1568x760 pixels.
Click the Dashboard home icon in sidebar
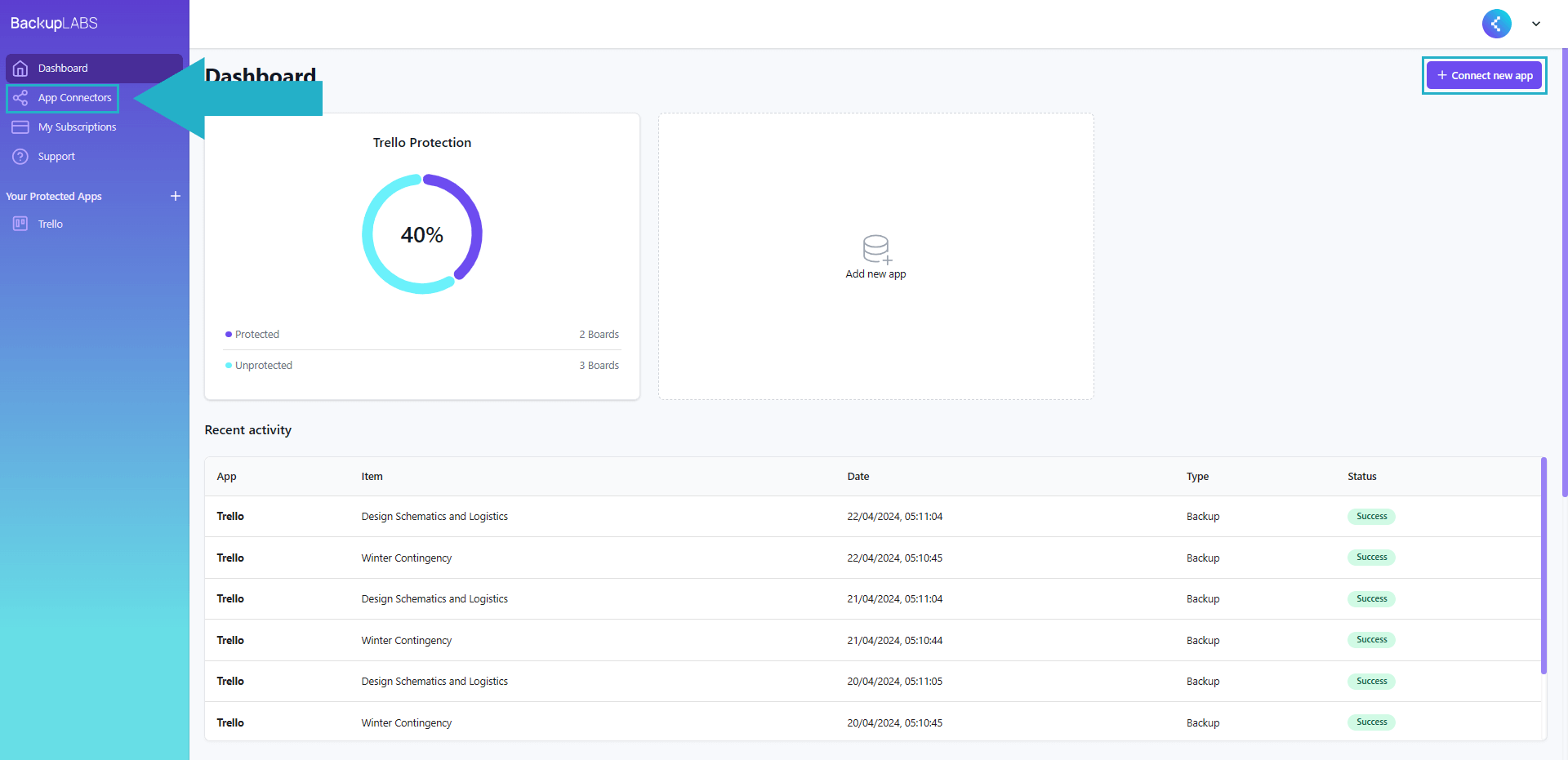point(20,69)
